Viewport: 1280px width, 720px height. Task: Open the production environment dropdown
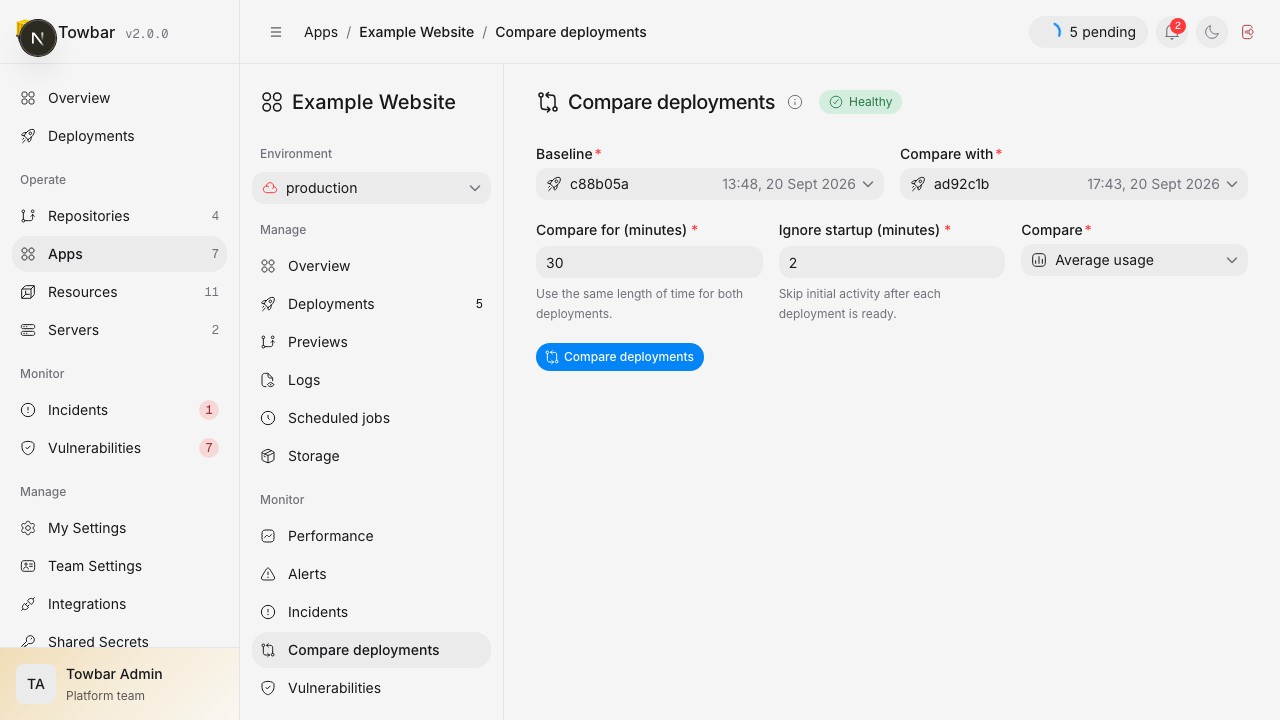[x=371, y=188]
